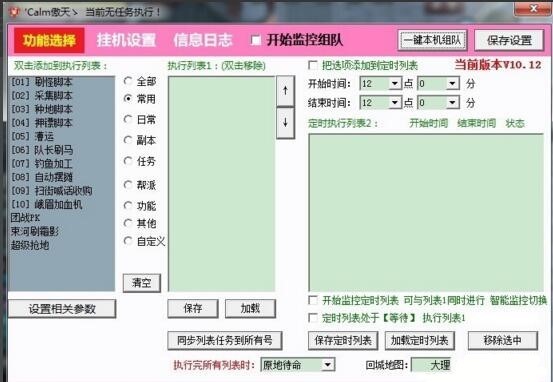Viewport: 553px width, 382px height.
Task: Click 加载定时列表 button
Action: coord(420,340)
